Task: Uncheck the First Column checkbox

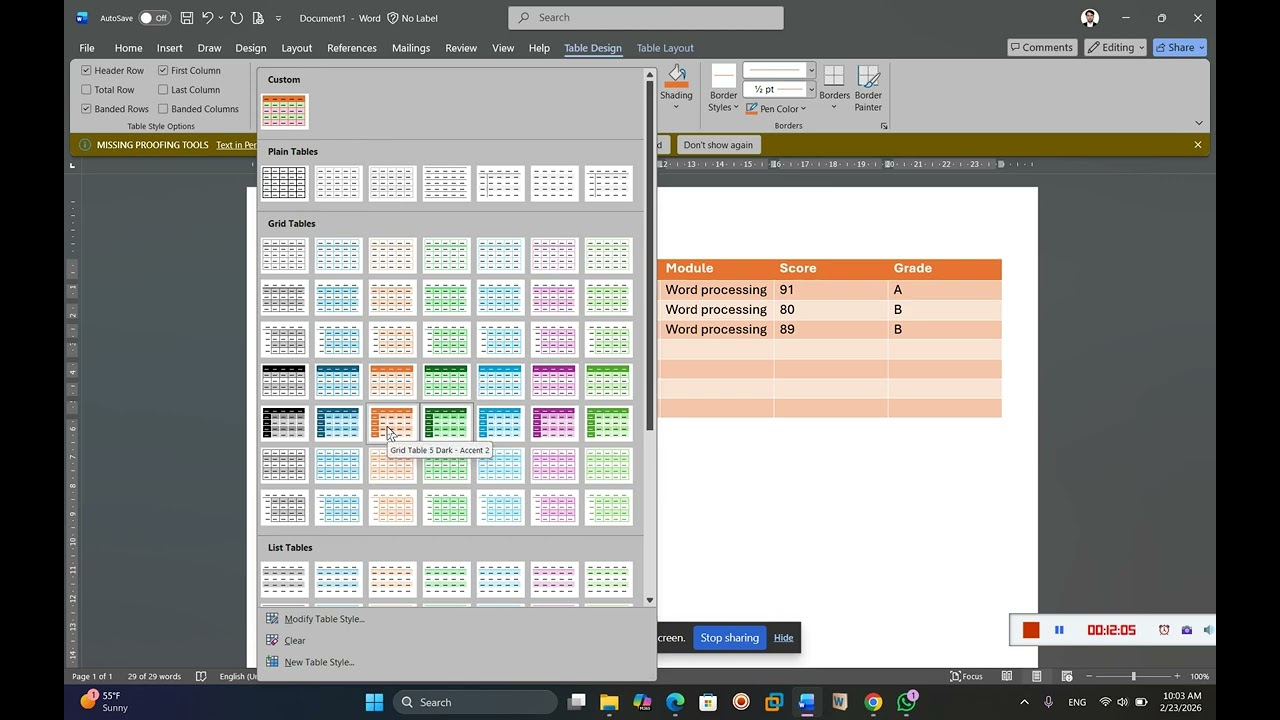Action: tap(163, 70)
